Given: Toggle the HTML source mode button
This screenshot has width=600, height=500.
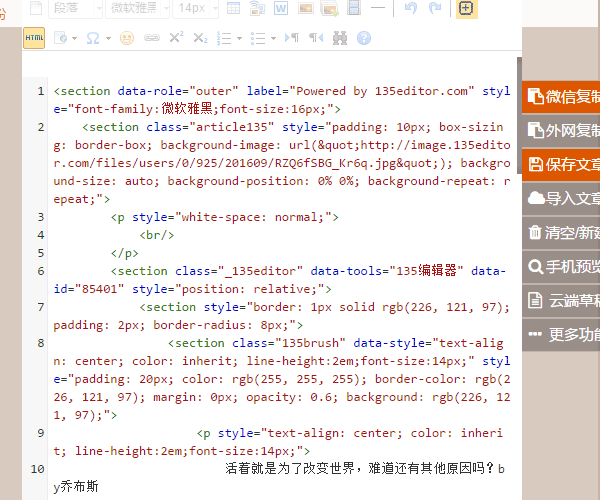Looking at the screenshot, I should (x=34, y=38).
